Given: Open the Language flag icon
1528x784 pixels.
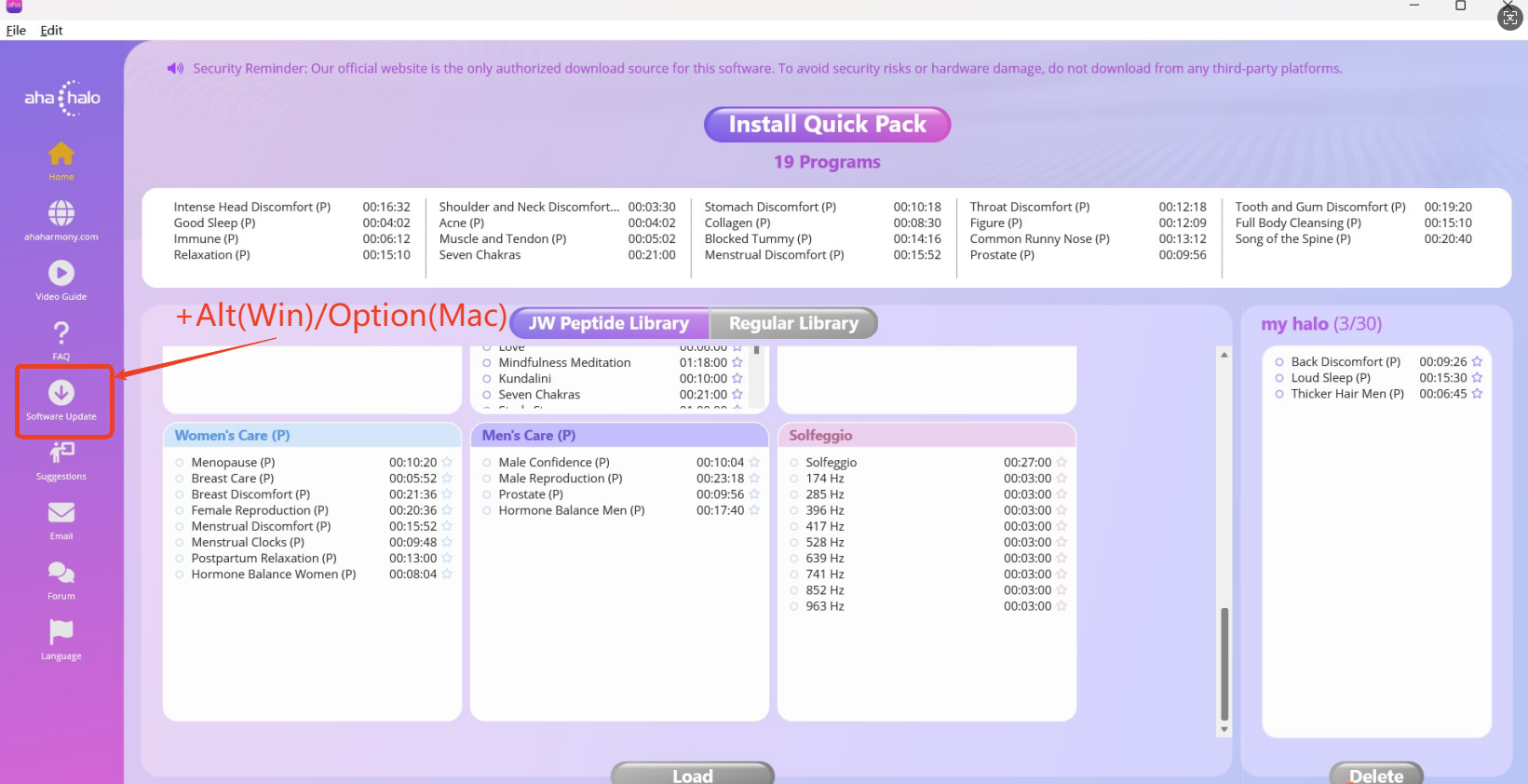Looking at the screenshot, I should pyautogui.click(x=61, y=632).
